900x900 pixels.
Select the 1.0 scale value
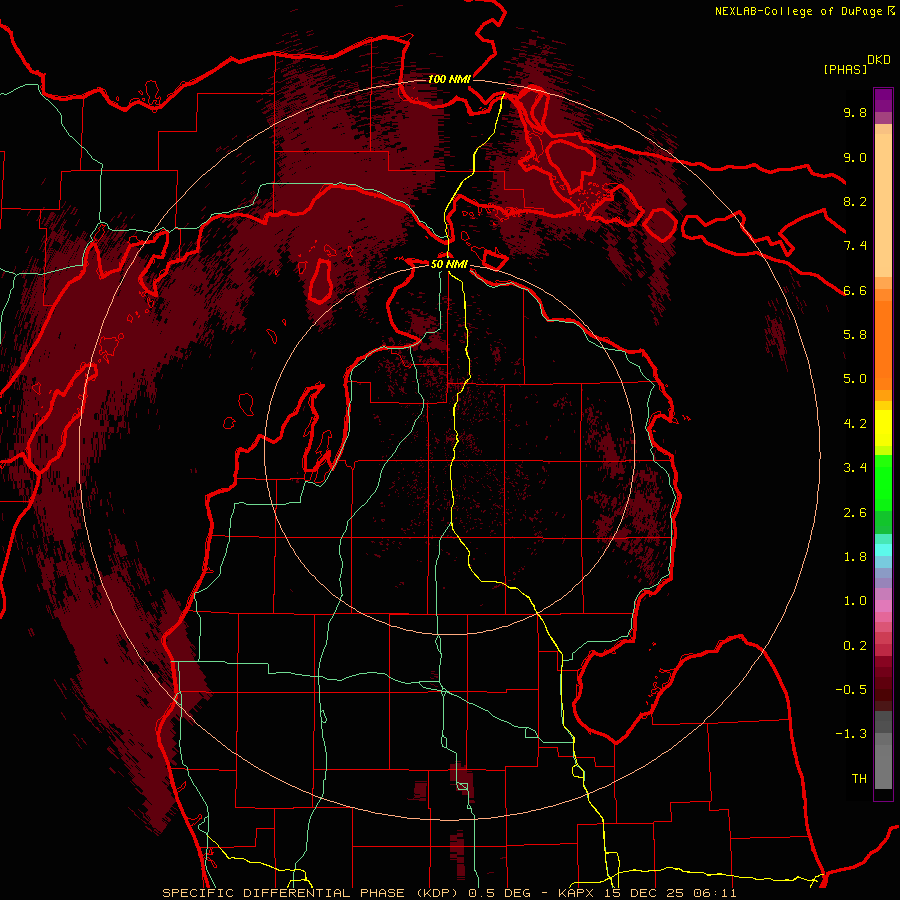[x=855, y=601]
